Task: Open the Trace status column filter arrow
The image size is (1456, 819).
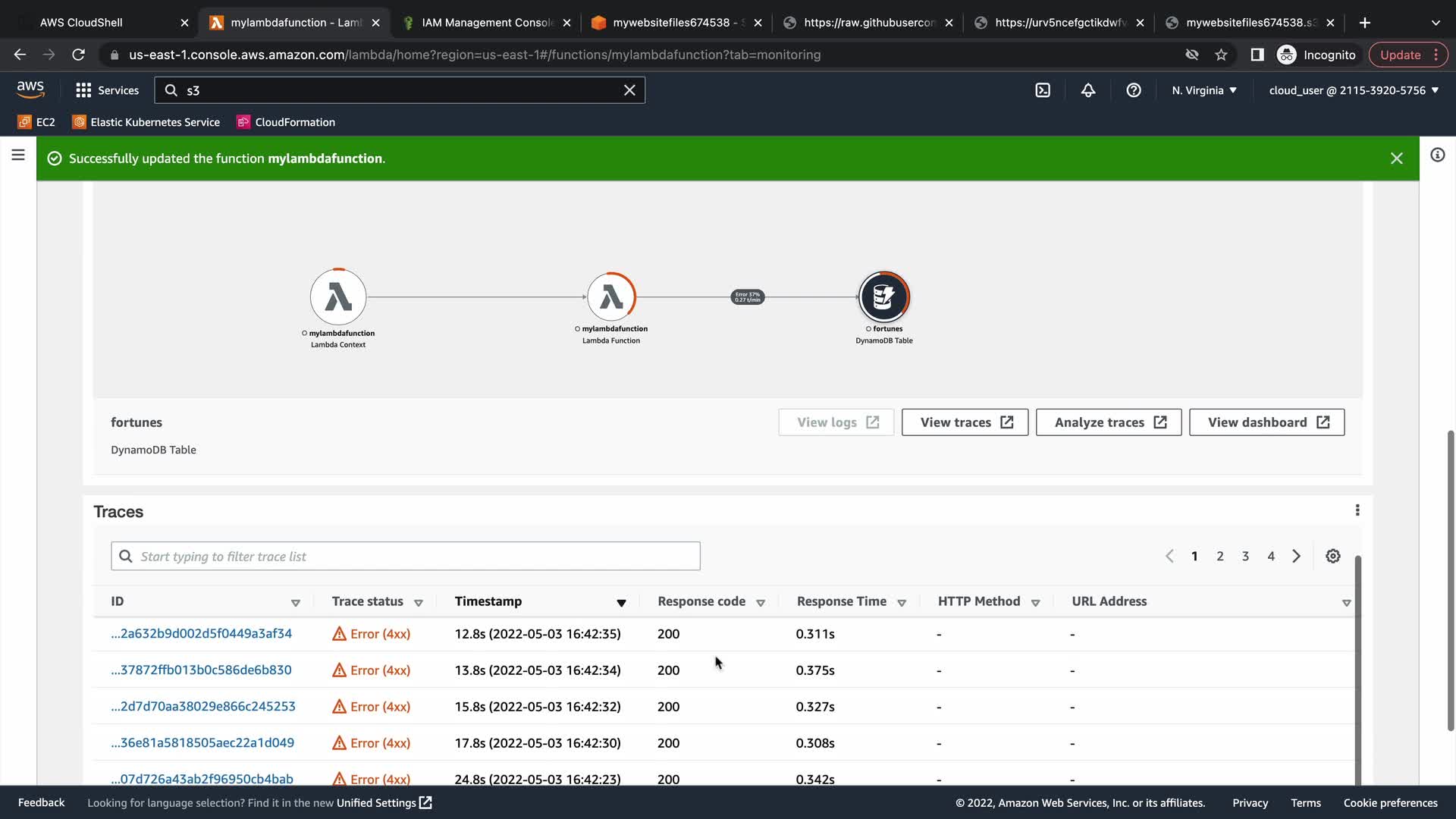Action: click(x=418, y=602)
